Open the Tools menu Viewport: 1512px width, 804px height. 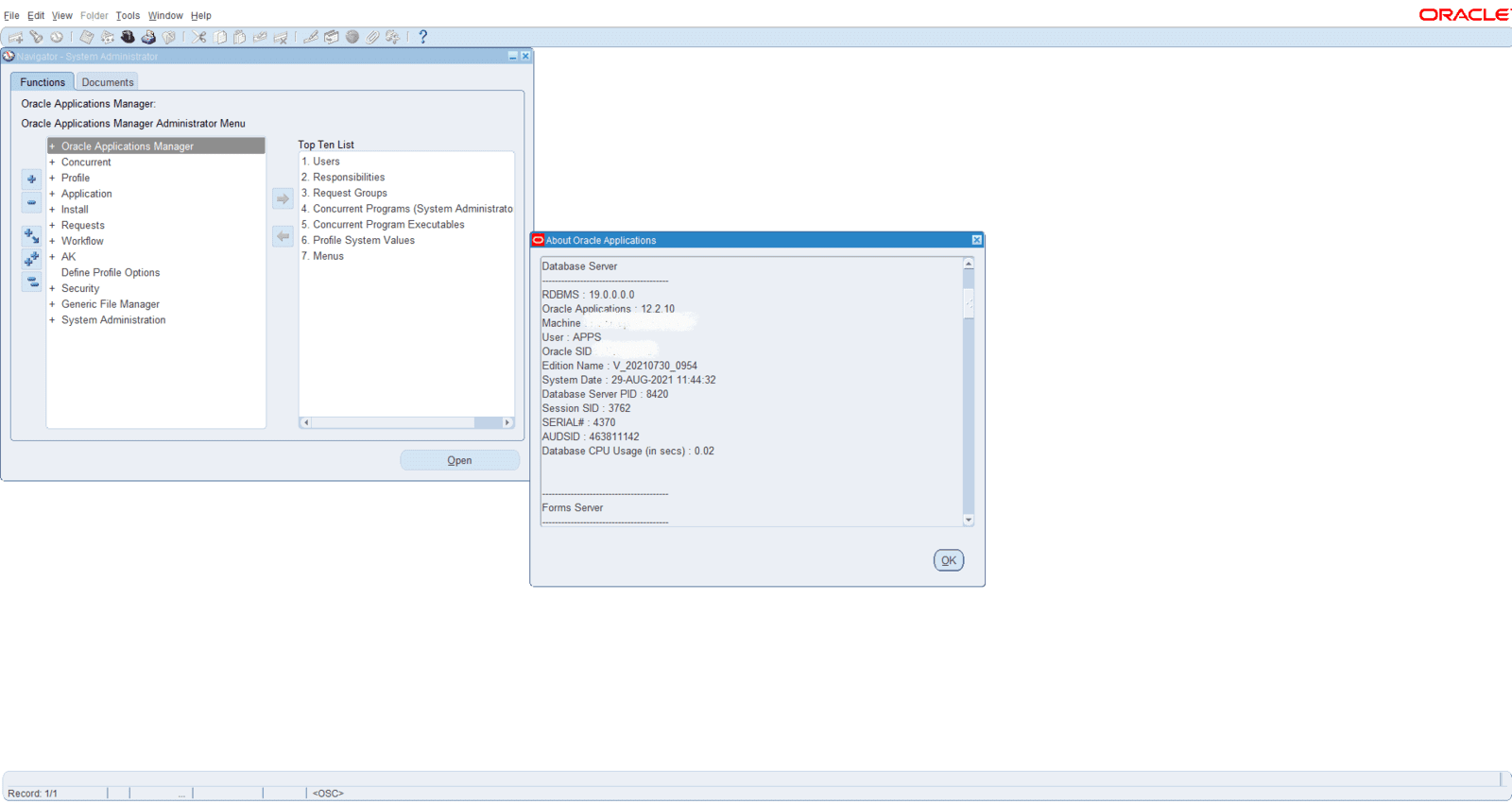click(x=128, y=15)
